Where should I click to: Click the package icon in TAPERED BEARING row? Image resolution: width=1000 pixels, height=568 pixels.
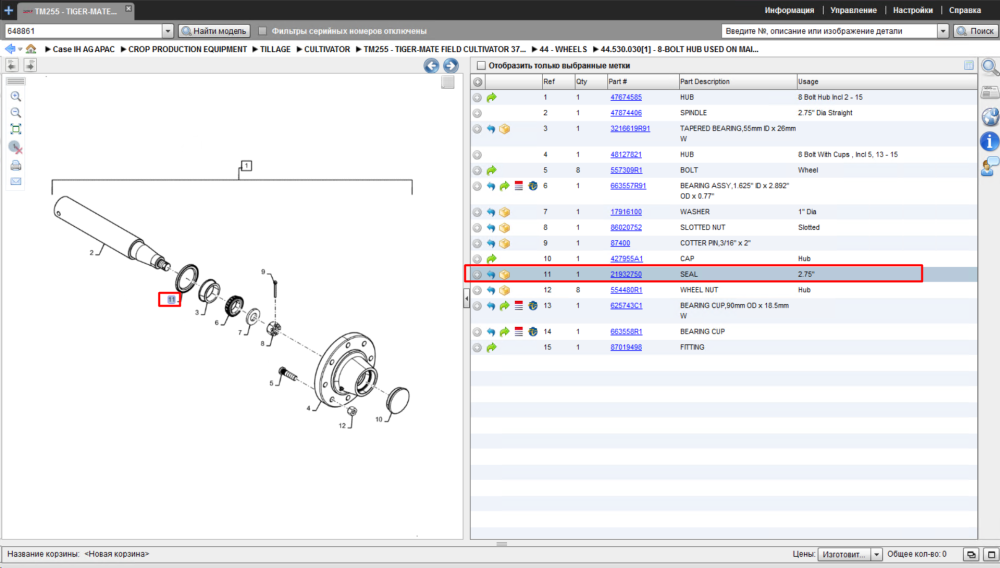tap(504, 129)
